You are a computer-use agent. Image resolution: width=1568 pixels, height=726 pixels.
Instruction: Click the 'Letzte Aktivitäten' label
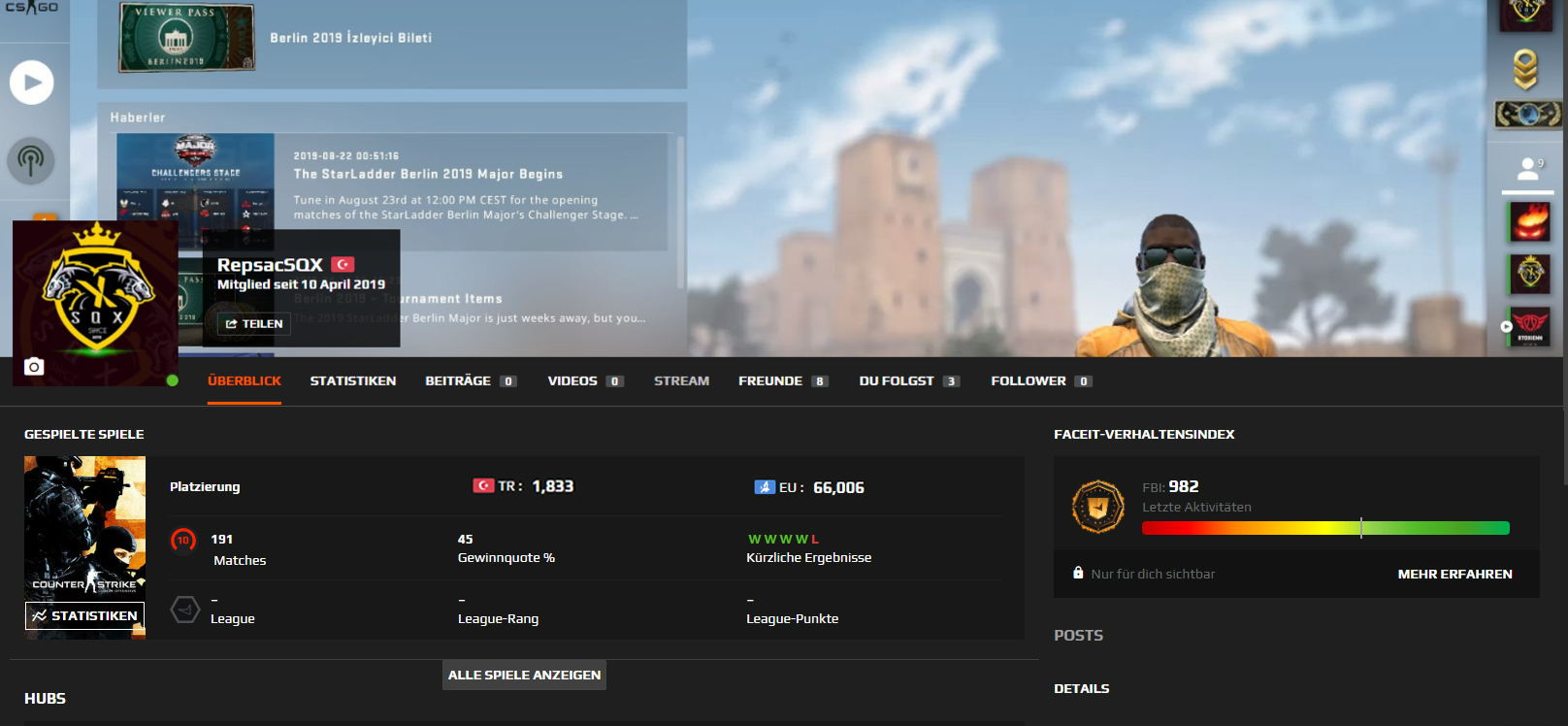point(1196,507)
